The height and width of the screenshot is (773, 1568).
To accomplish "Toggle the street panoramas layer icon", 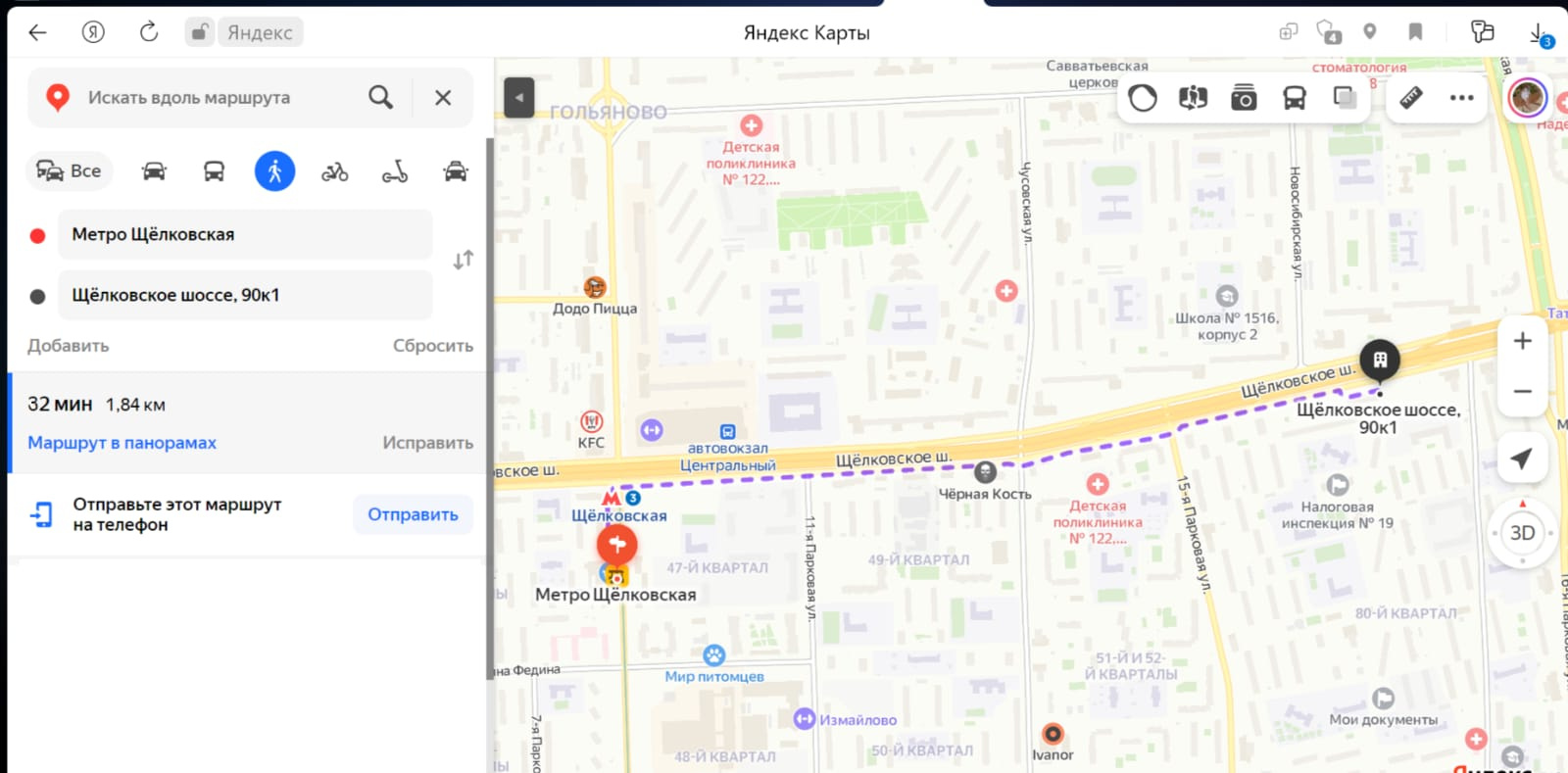I will [x=1193, y=98].
